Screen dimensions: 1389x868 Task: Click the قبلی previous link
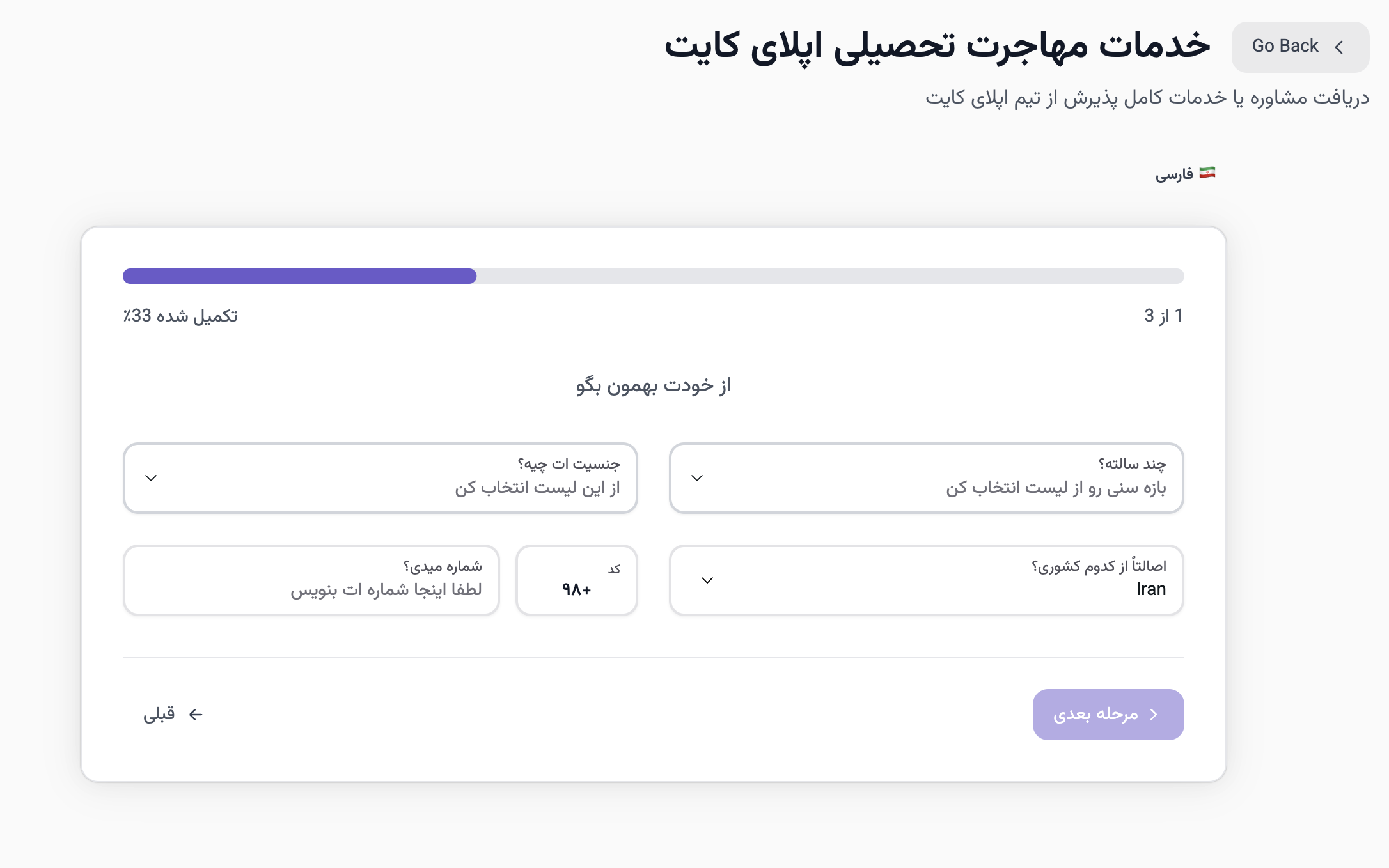point(159,714)
